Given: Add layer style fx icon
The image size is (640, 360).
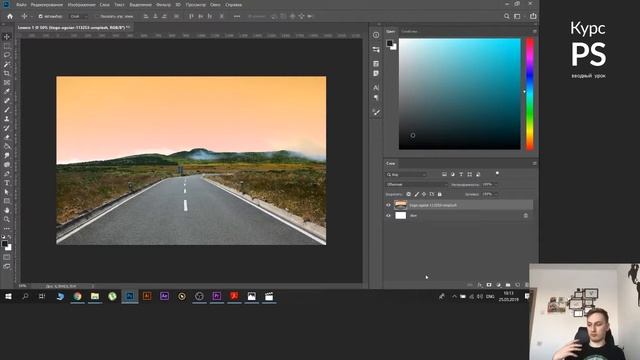Looking at the screenshot, I should pyautogui.click(x=480, y=284).
